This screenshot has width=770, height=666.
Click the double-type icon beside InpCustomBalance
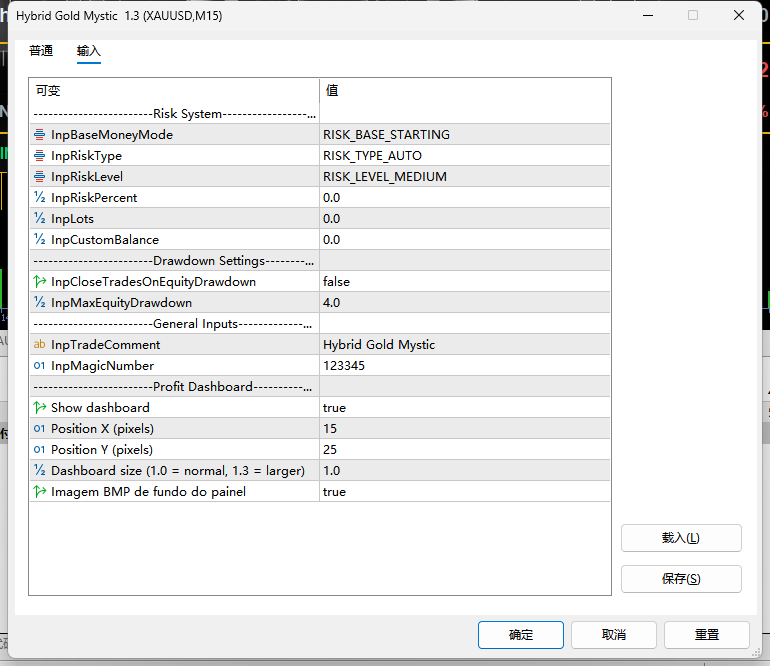coord(39,240)
